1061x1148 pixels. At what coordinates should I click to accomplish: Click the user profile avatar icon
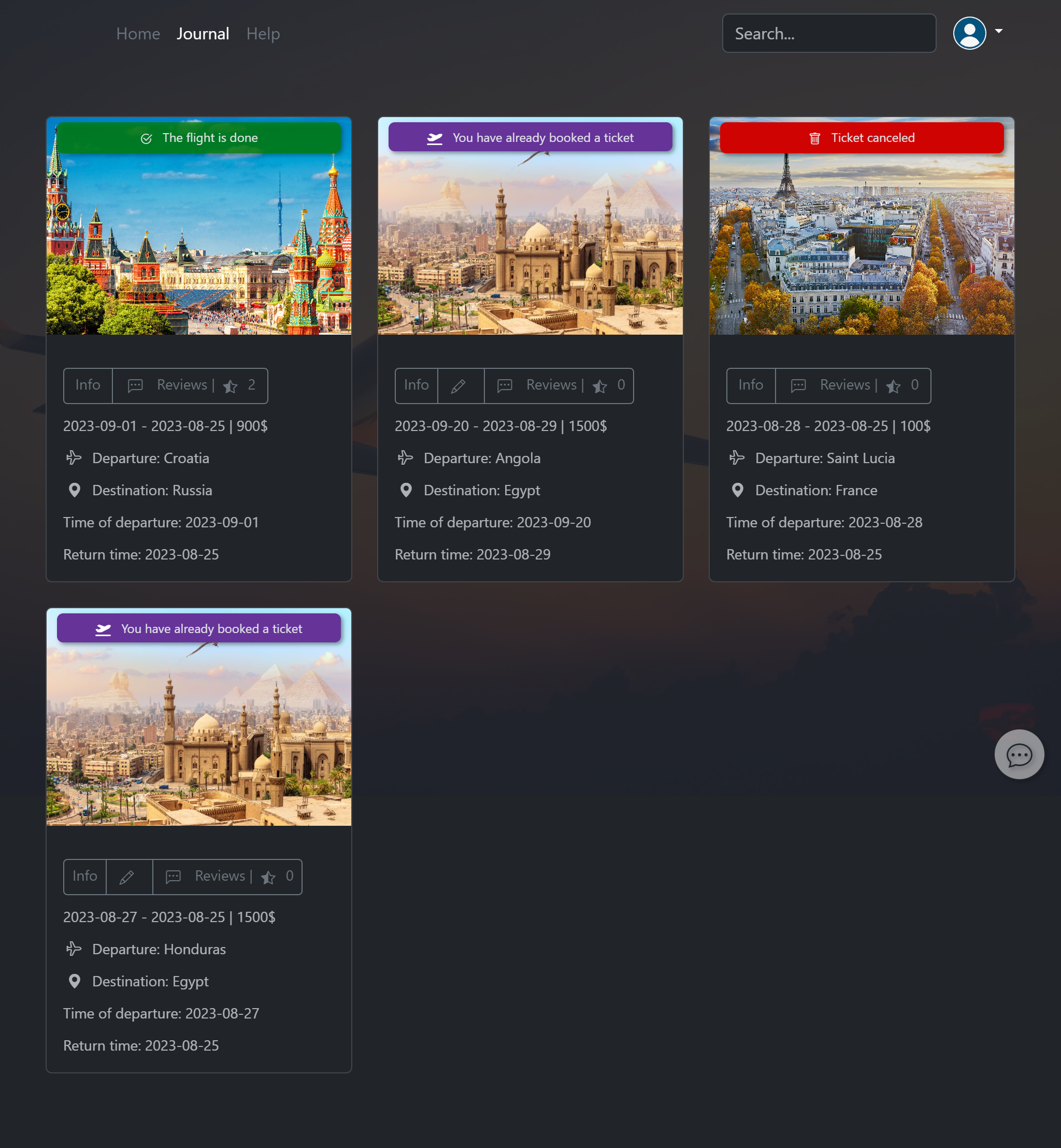point(969,33)
